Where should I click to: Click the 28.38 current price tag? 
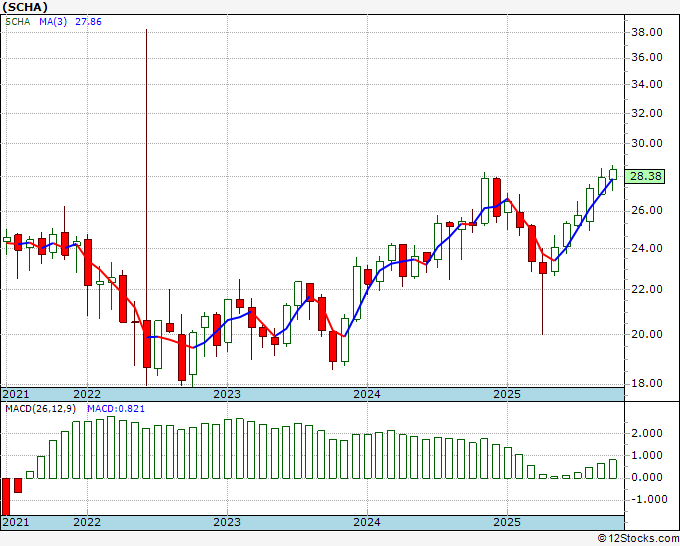[x=646, y=176]
